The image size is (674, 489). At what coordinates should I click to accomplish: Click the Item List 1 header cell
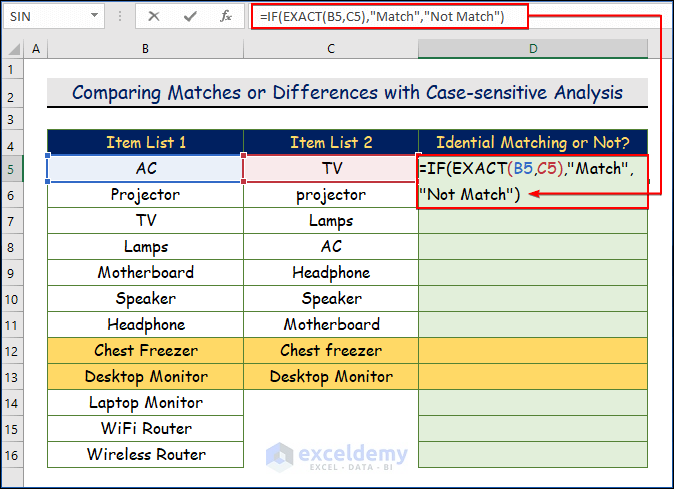pyautogui.click(x=146, y=143)
